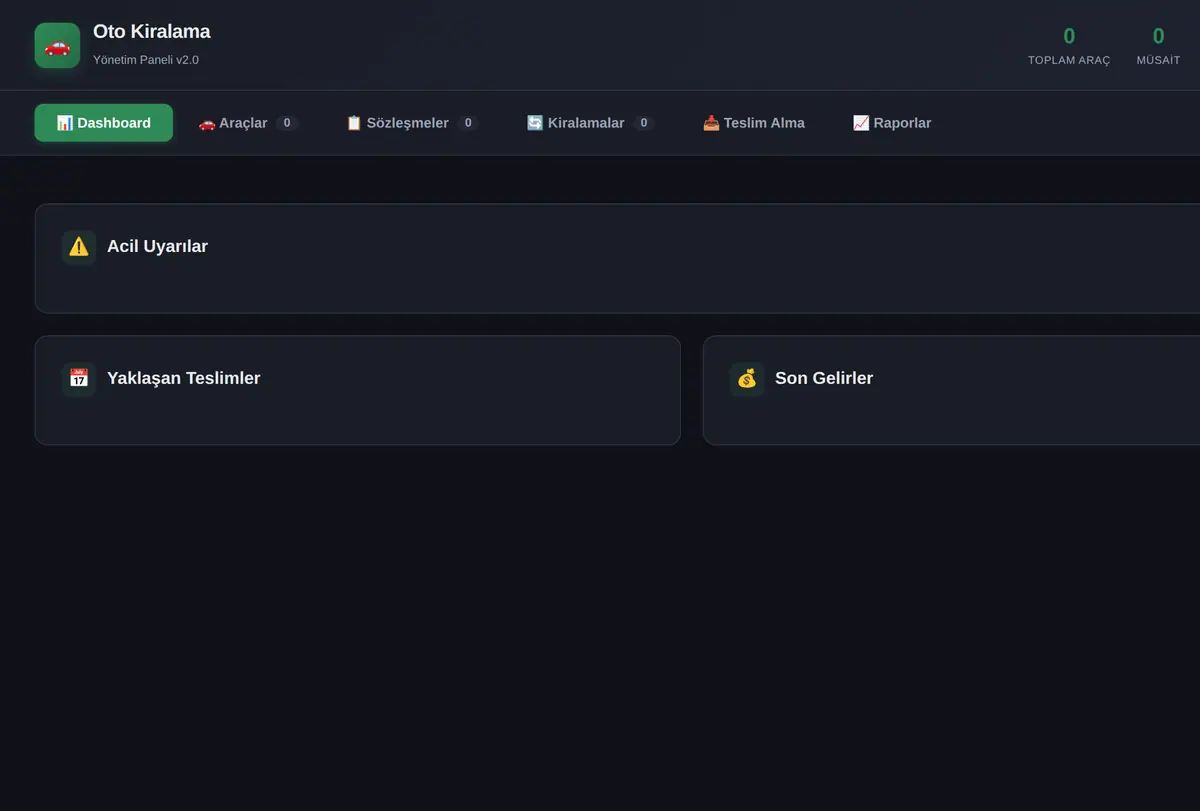Open the Sözleşmeler tab

[412, 123]
